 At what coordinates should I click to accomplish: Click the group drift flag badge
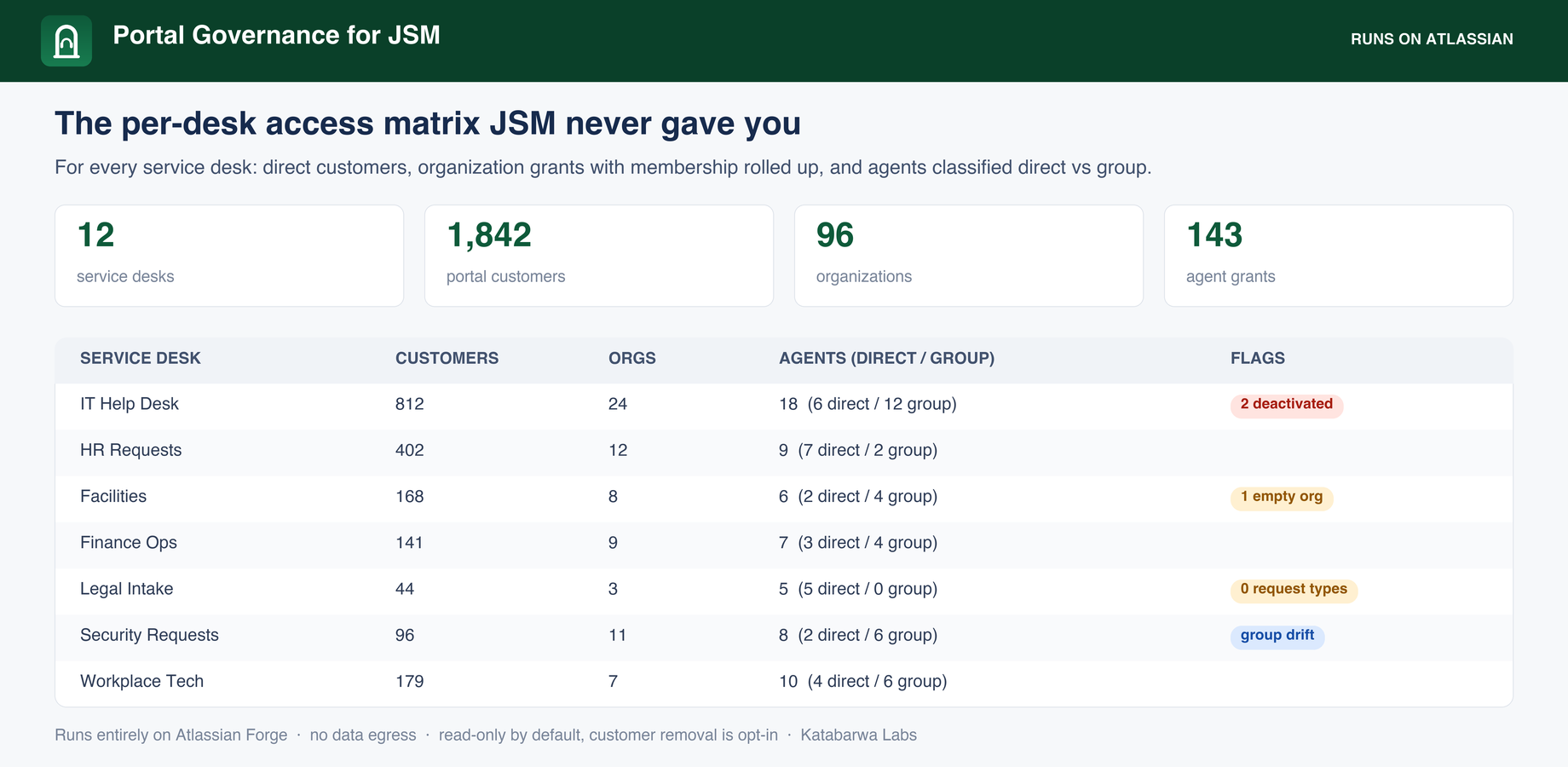coord(1277,636)
